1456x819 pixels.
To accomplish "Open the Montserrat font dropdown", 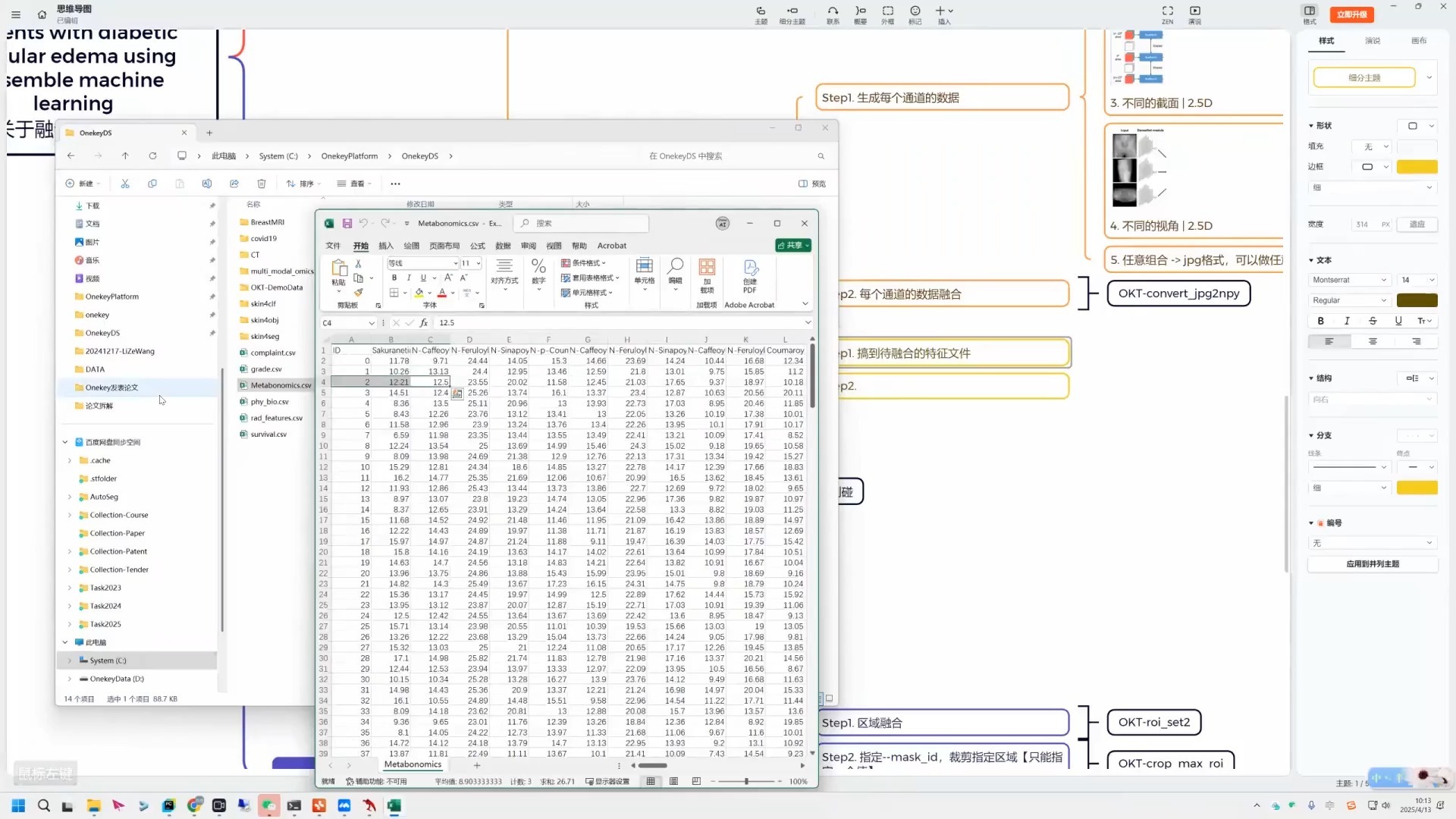I will pos(1350,280).
